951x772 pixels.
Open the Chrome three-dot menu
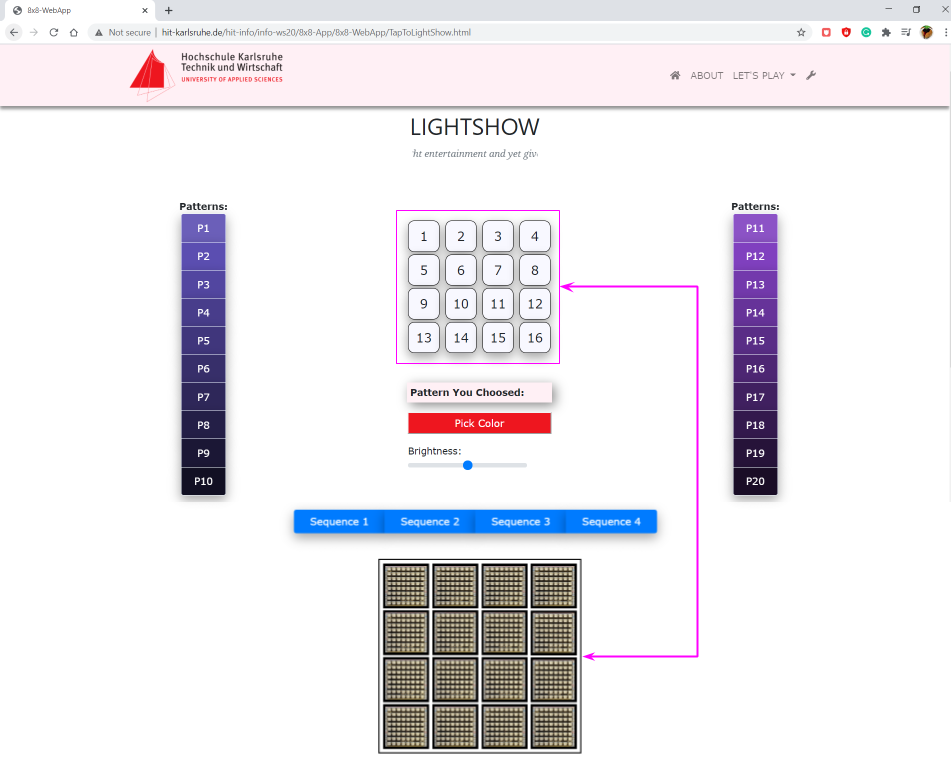tap(945, 32)
